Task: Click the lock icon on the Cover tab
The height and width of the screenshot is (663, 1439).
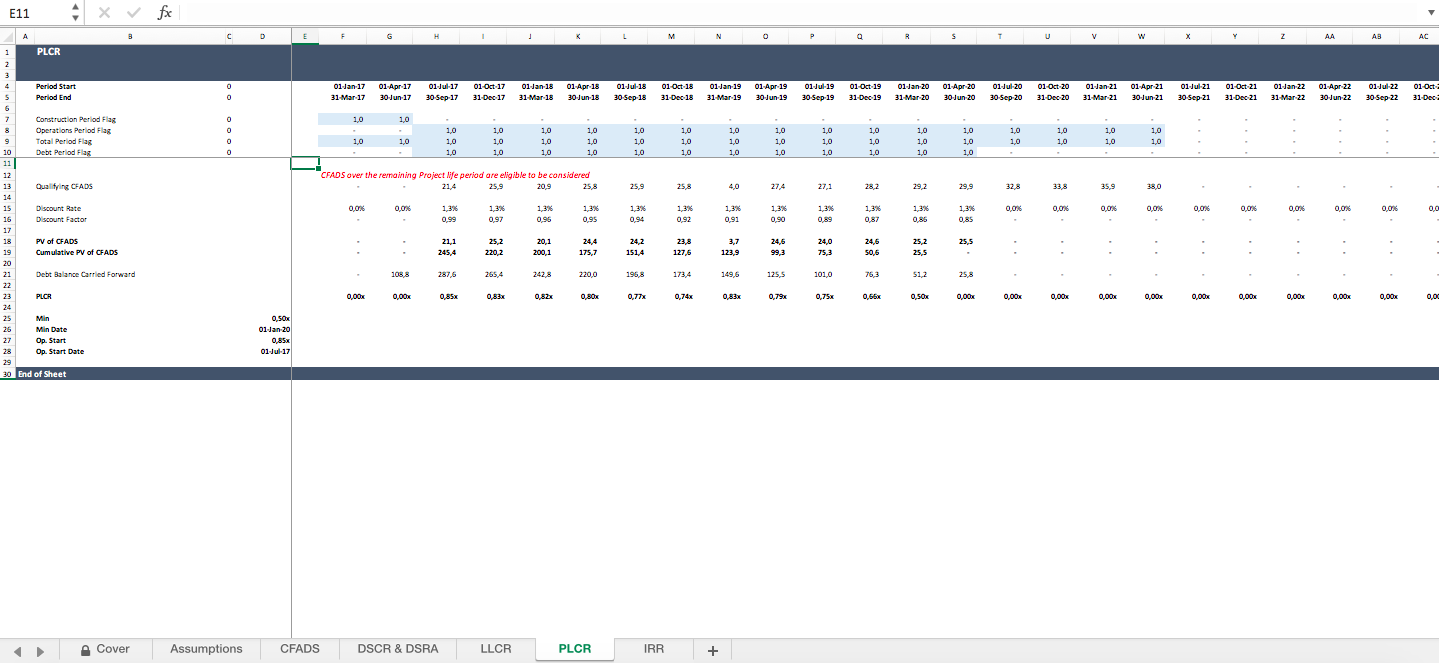Action: click(x=86, y=648)
